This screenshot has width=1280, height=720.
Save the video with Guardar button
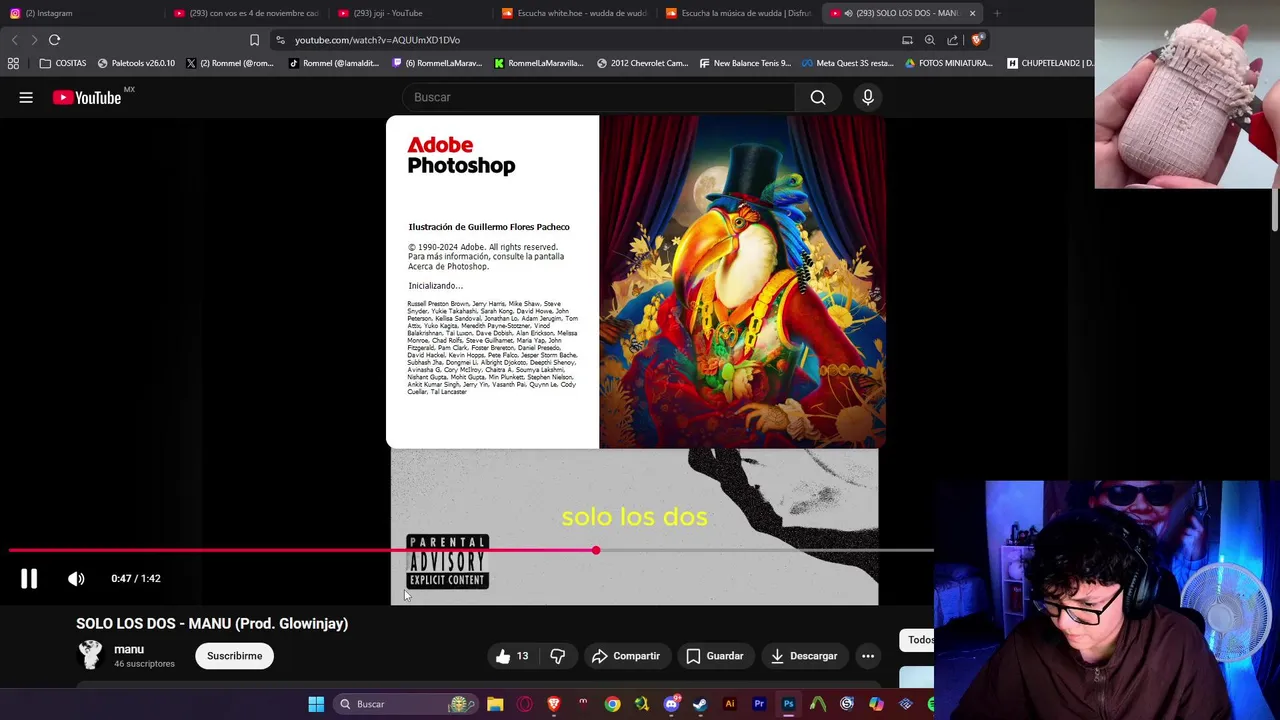715,656
